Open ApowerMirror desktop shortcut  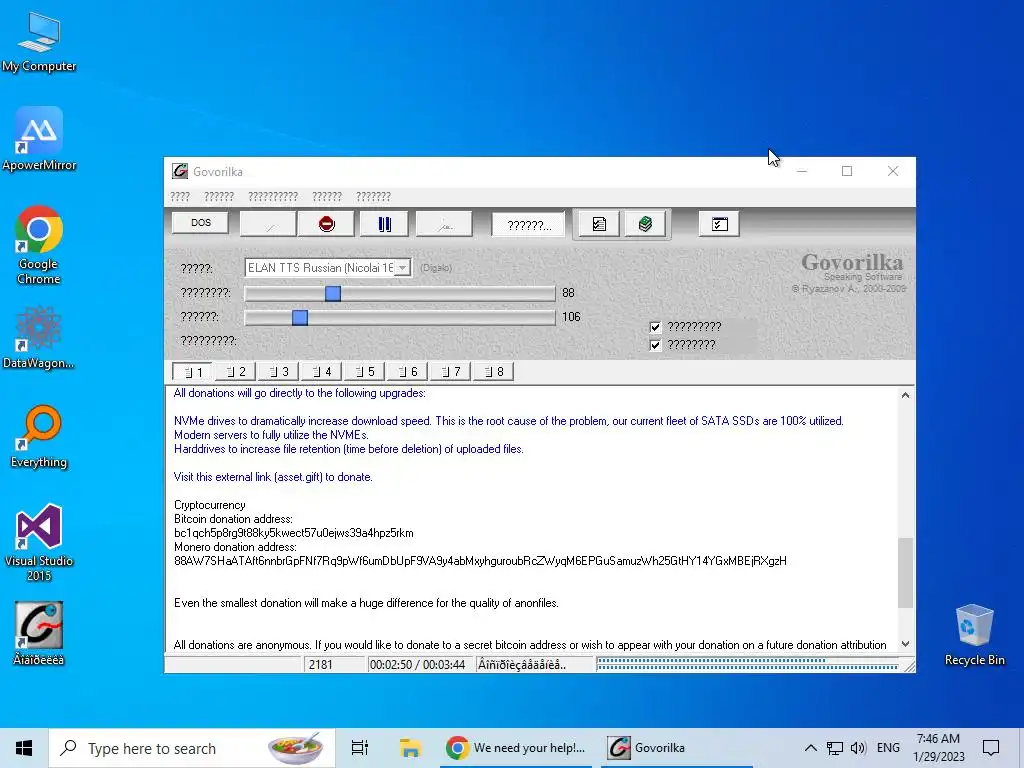tap(39, 139)
